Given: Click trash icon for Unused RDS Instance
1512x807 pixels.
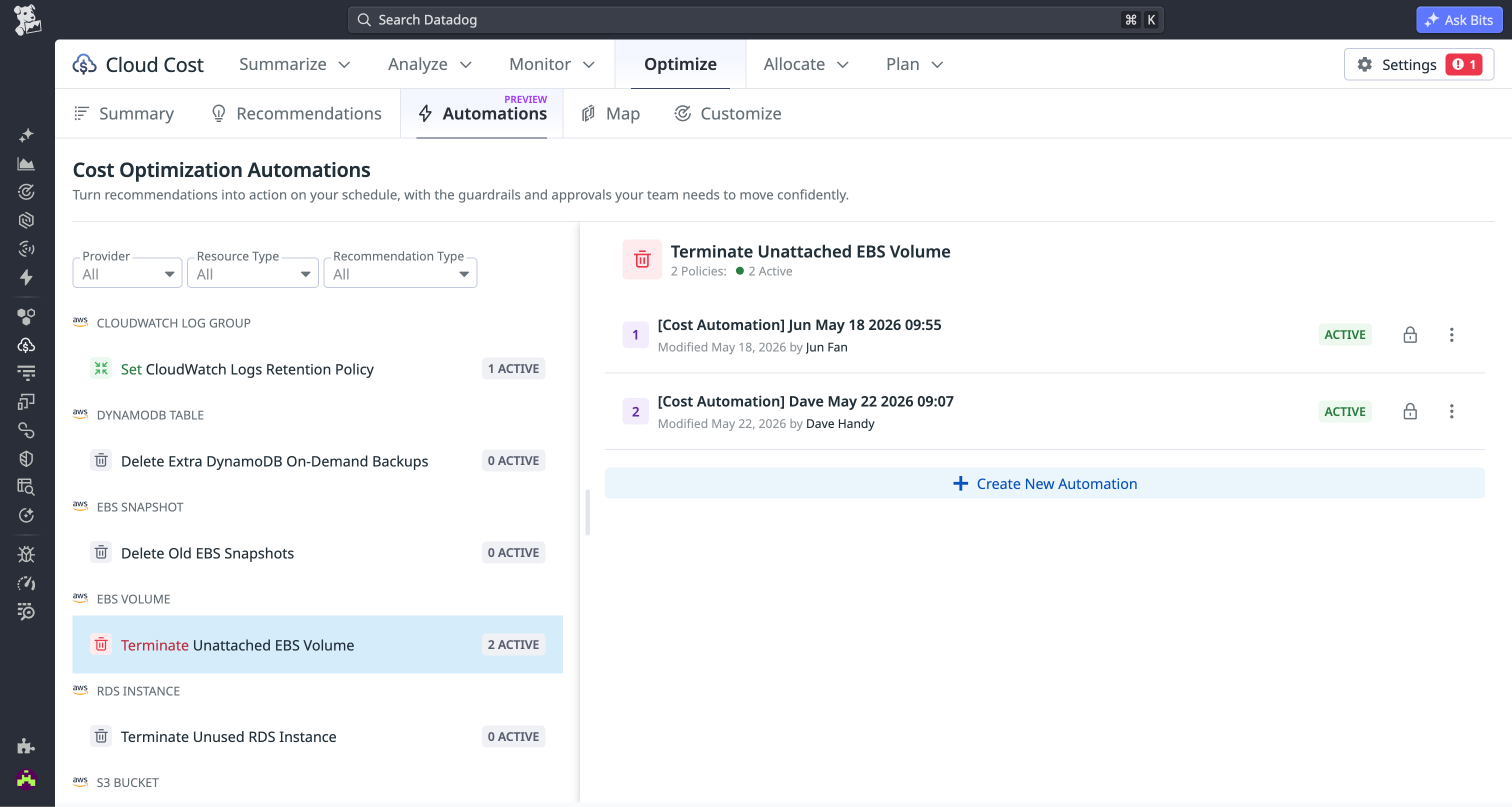Looking at the screenshot, I should tap(101, 736).
